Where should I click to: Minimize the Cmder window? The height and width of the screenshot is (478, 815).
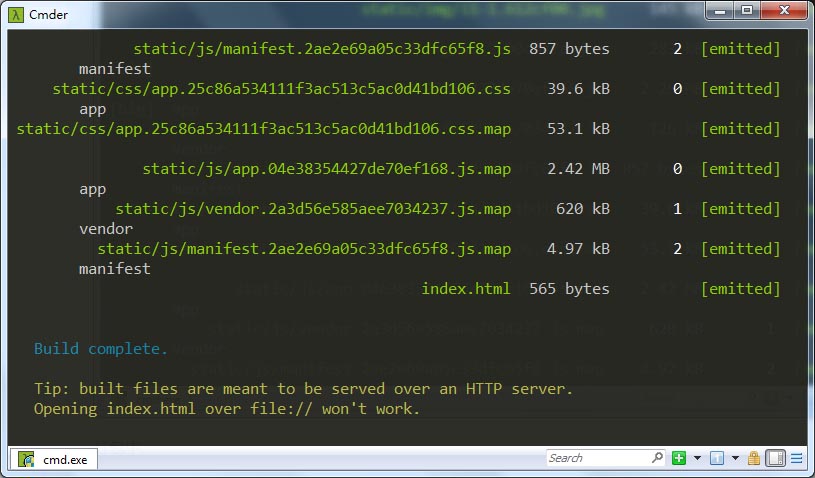[x=720, y=11]
